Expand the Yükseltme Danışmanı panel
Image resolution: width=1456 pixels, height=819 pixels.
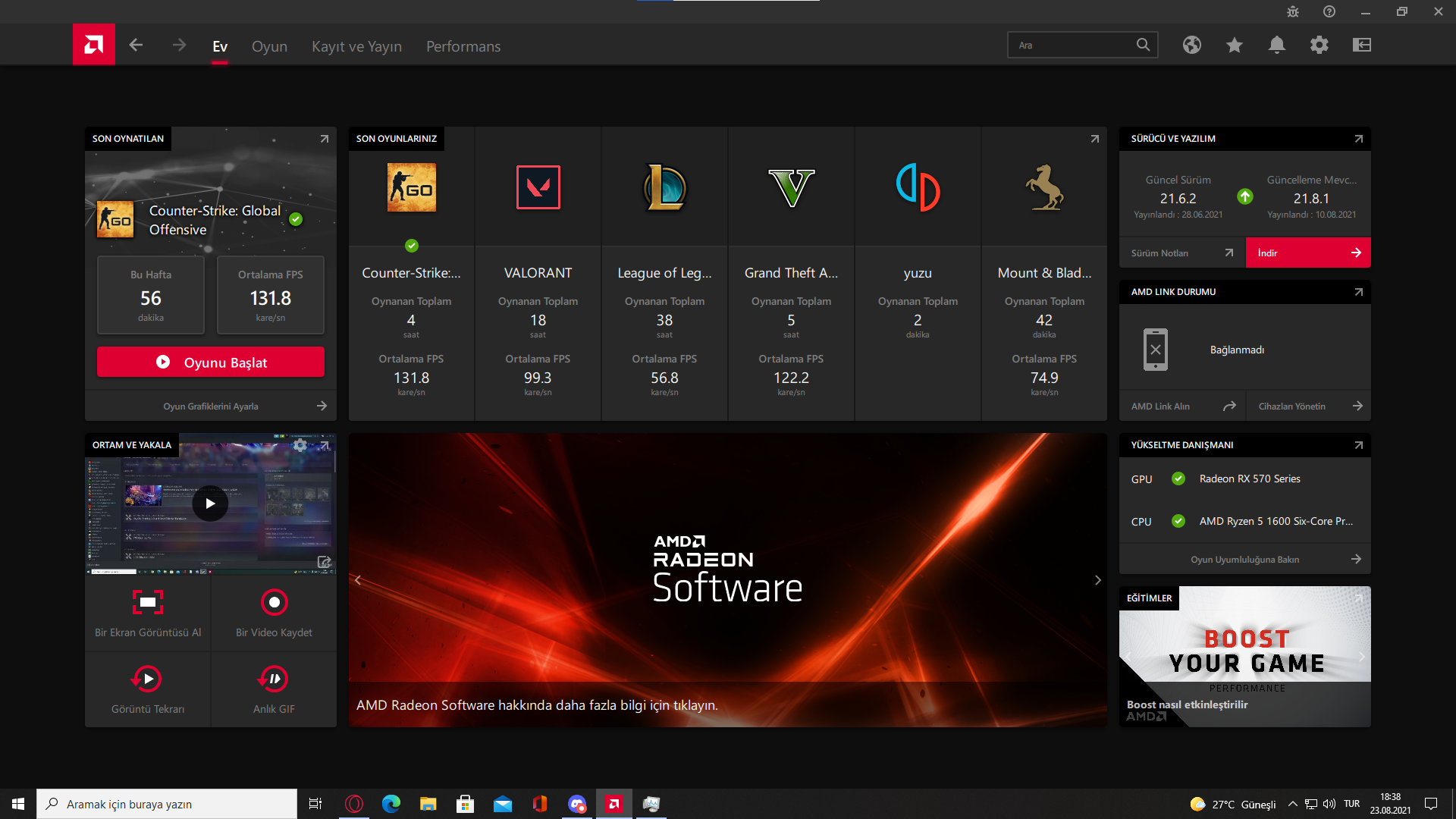coord(1359,445)
